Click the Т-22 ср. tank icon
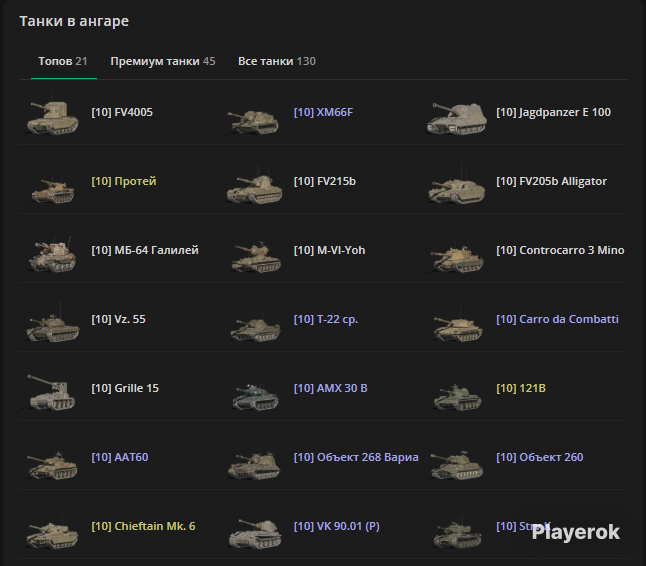646x566 pixels. [255, 328]
